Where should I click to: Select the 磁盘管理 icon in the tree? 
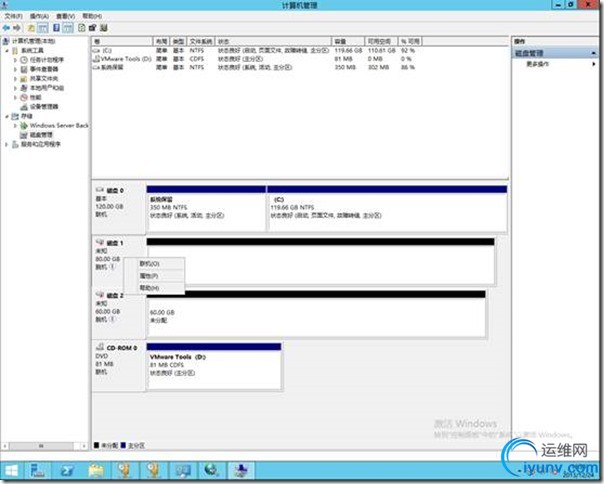tap(24, 135)
